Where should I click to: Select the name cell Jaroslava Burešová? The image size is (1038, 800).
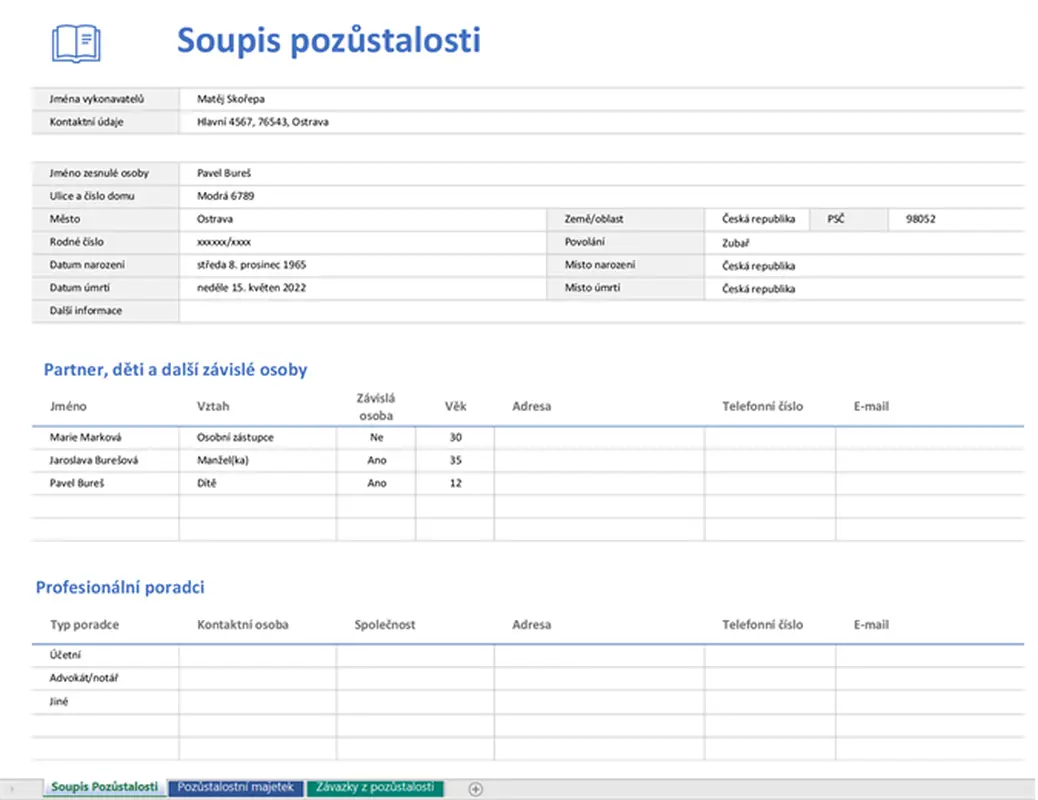point(105,460)
